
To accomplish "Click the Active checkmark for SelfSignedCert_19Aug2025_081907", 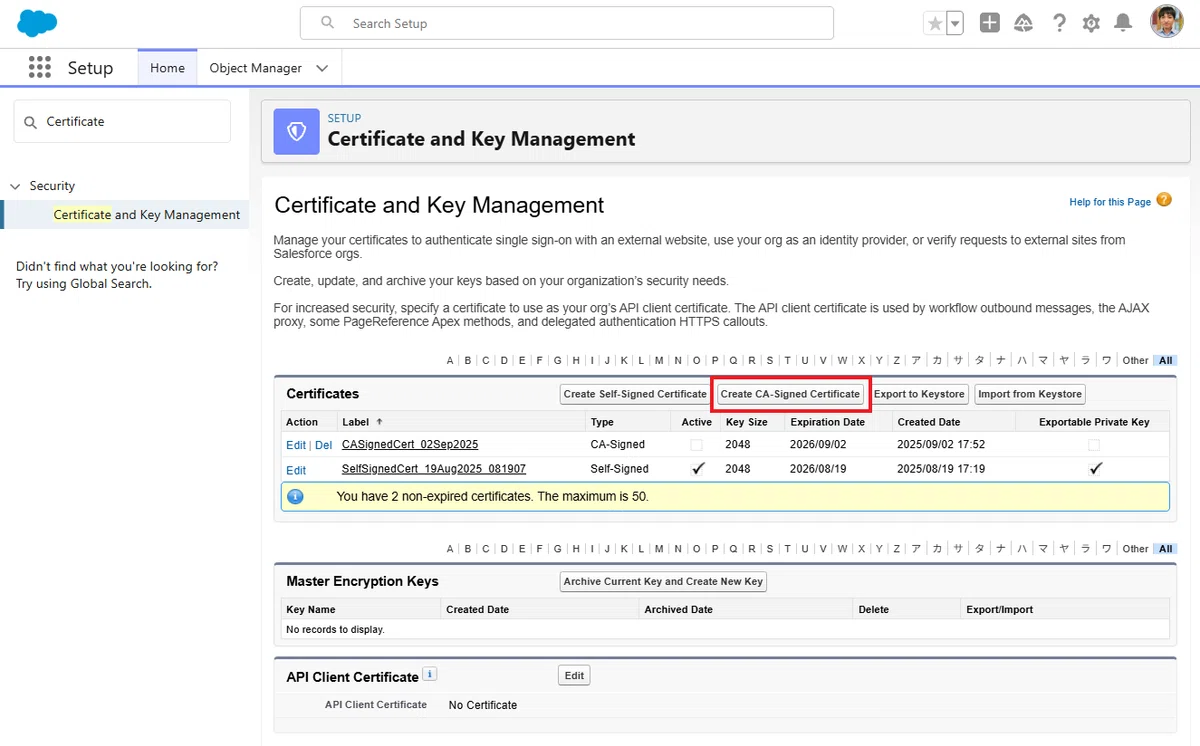I will pos(698,468).
